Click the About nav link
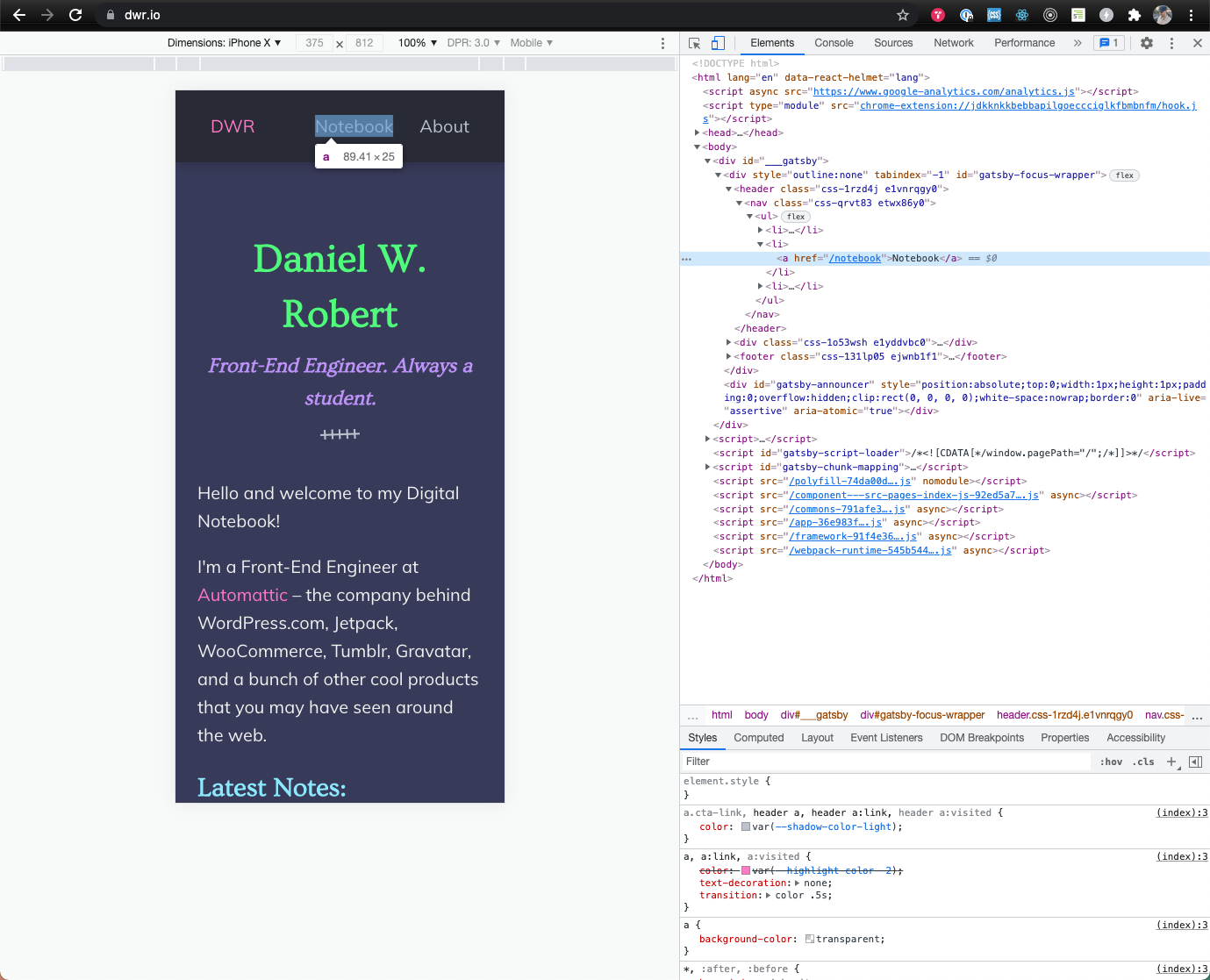 coord(445,126)
